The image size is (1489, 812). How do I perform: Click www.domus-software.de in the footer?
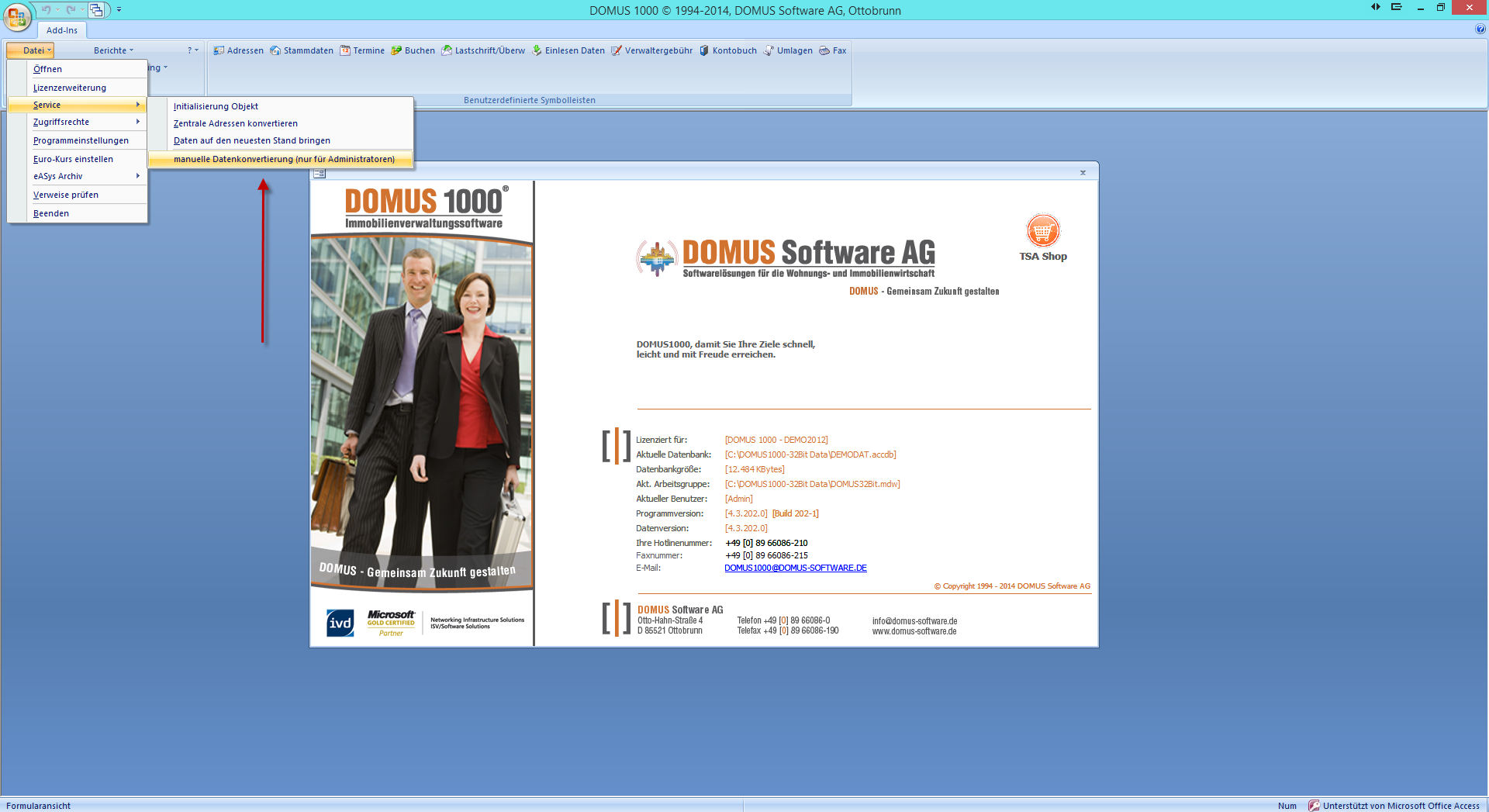[914, 631]
